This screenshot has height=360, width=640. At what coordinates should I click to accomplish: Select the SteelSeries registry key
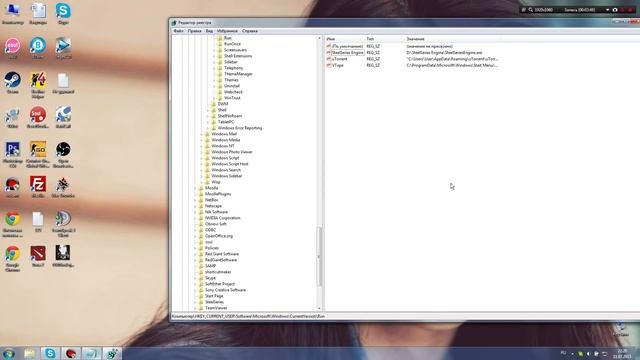(x=214, y=302)
